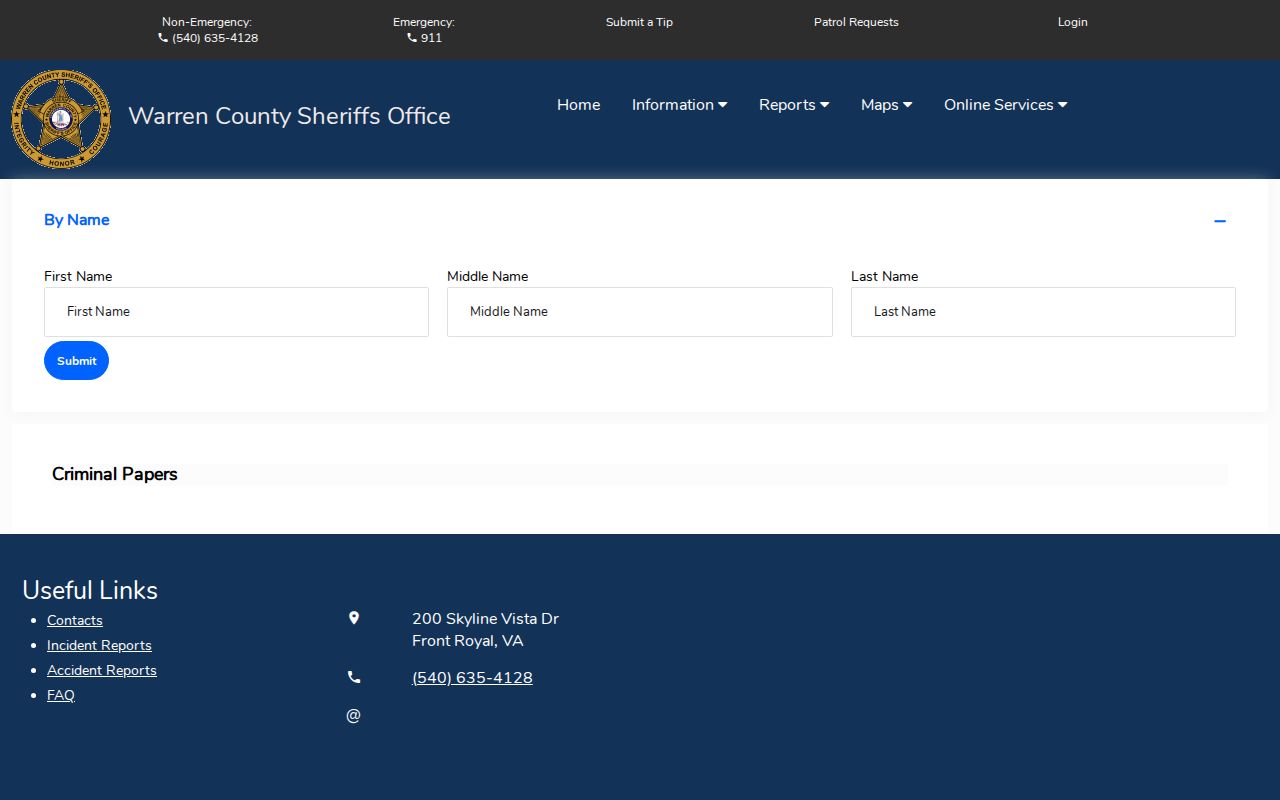Click the phone icon beside Non-Emergency number
Screen dimensions: 1280x800
[x=163, y=38]
